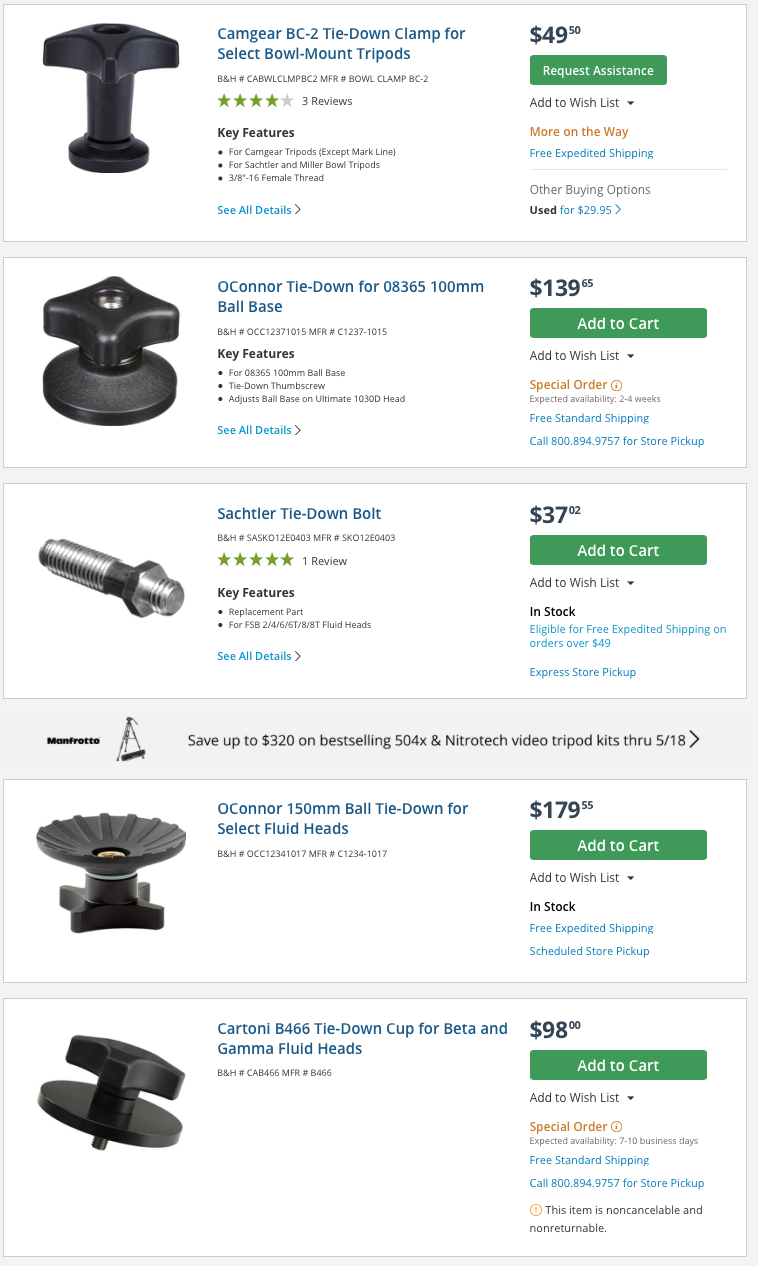758x1266 pixels.
Task: Click the Special Order info icon for OConnor Tie-Down
Action: (x=617, y=385)
